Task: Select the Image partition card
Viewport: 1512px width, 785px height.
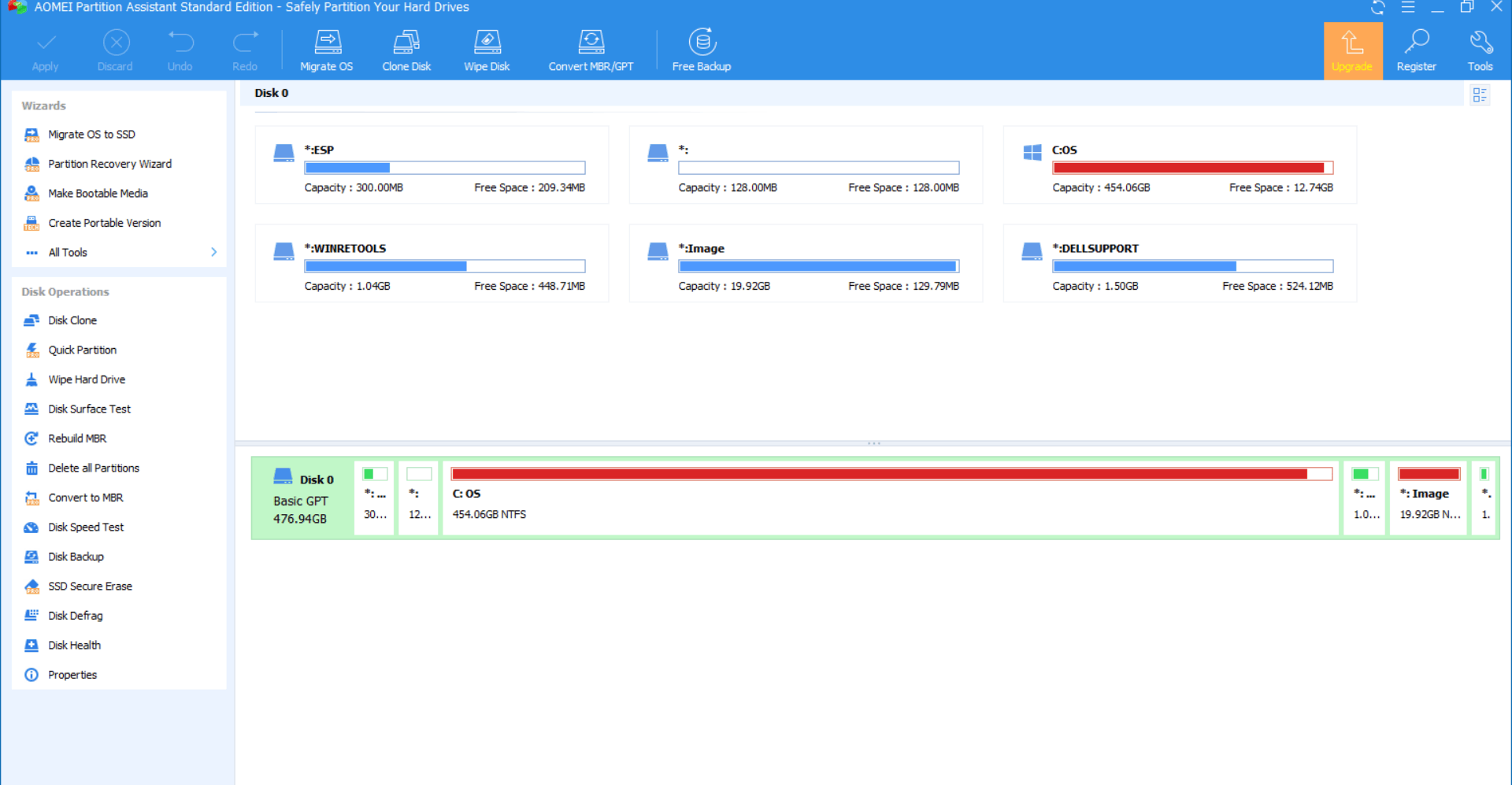Action: (x=806, y=263)
